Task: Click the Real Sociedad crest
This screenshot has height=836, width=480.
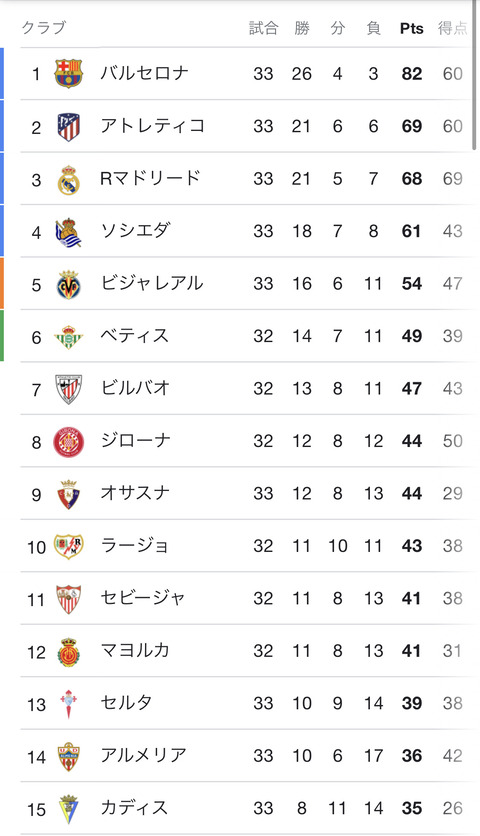Action: pyautogui.click(x=68, y=232)
